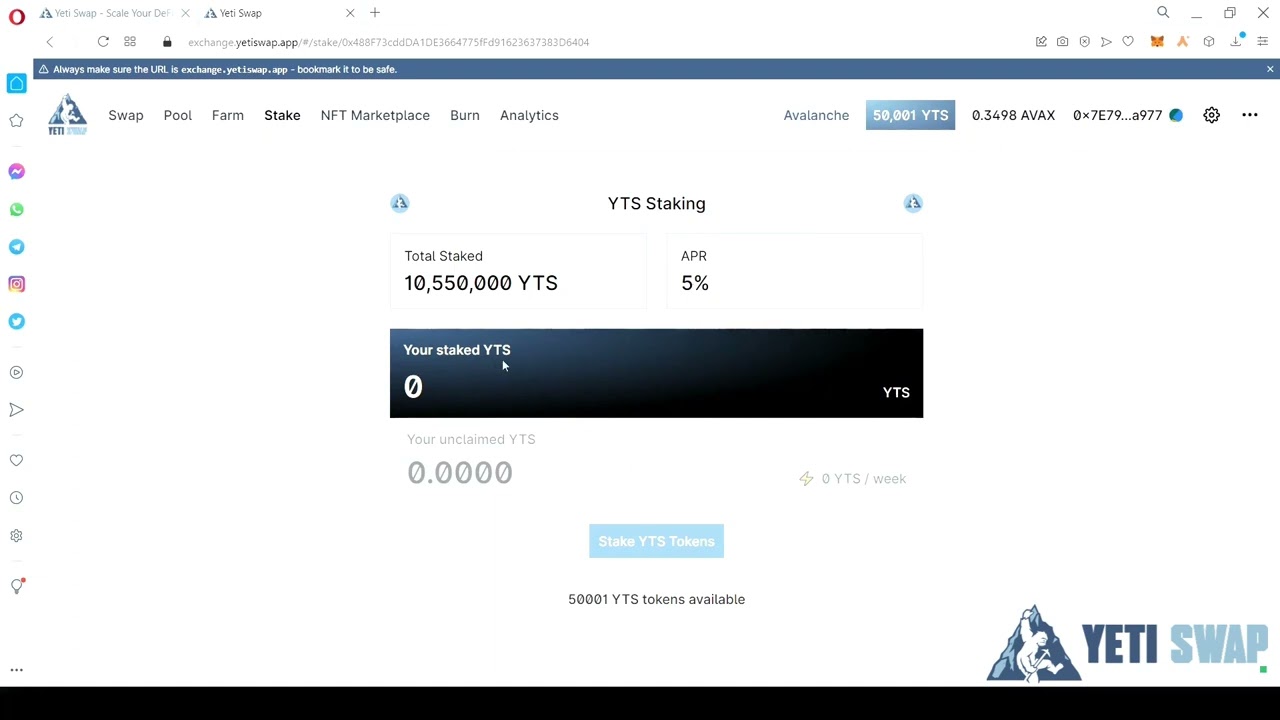This screenshot has height=720, width=1280.
Task: Click the 'YTS Staking' title
Action: click(x=656, y=203)
